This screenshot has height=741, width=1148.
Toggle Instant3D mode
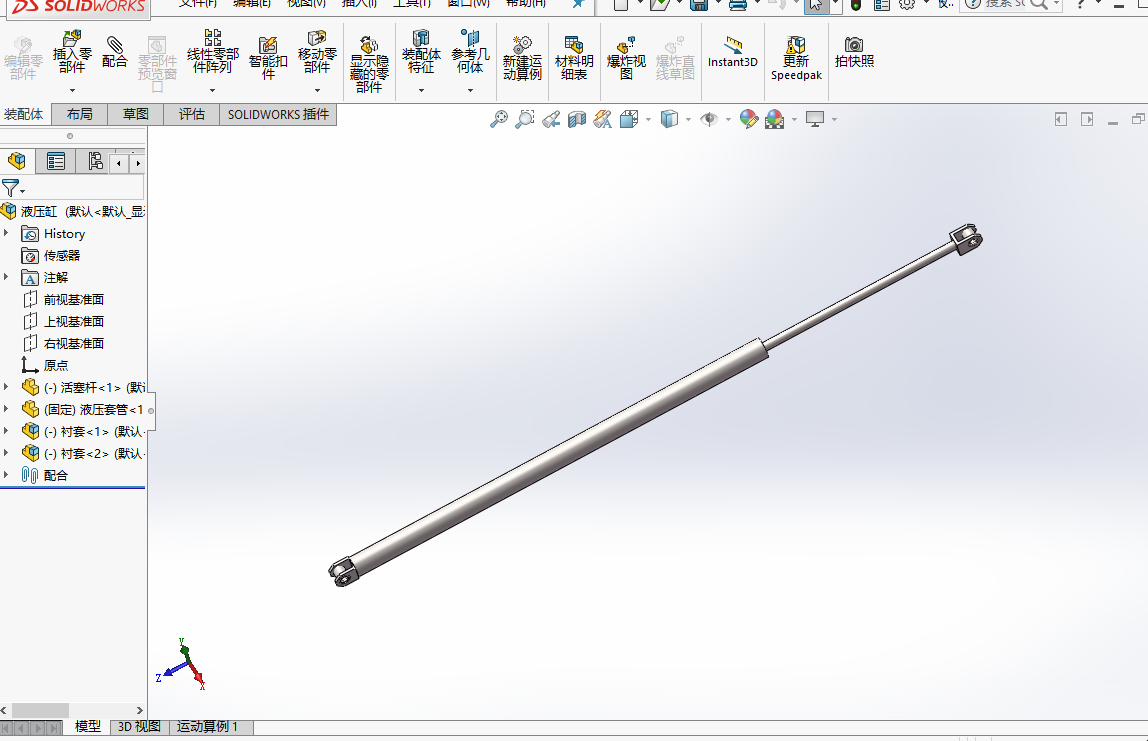pos(733,53)
